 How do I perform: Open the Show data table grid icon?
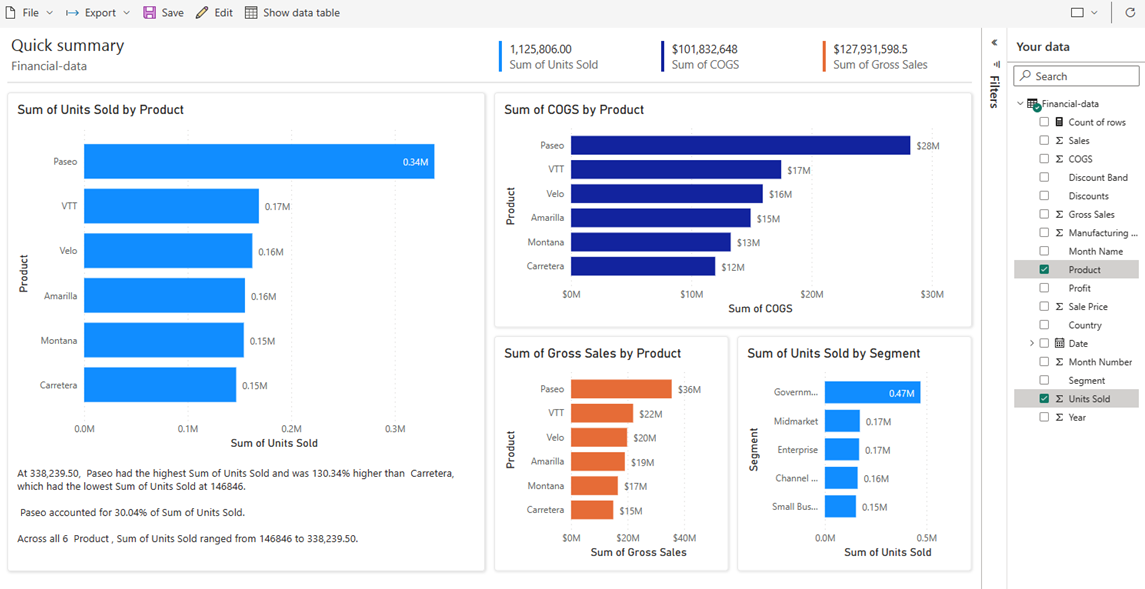pyautogui.click(x=249, y=12)
